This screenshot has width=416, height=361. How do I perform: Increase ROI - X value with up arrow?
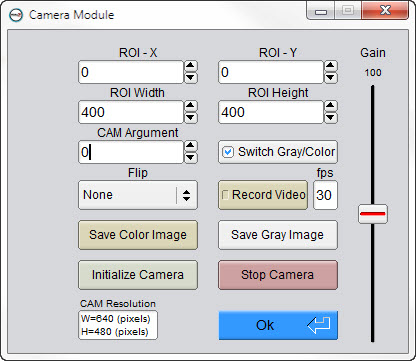click(190, 66)
